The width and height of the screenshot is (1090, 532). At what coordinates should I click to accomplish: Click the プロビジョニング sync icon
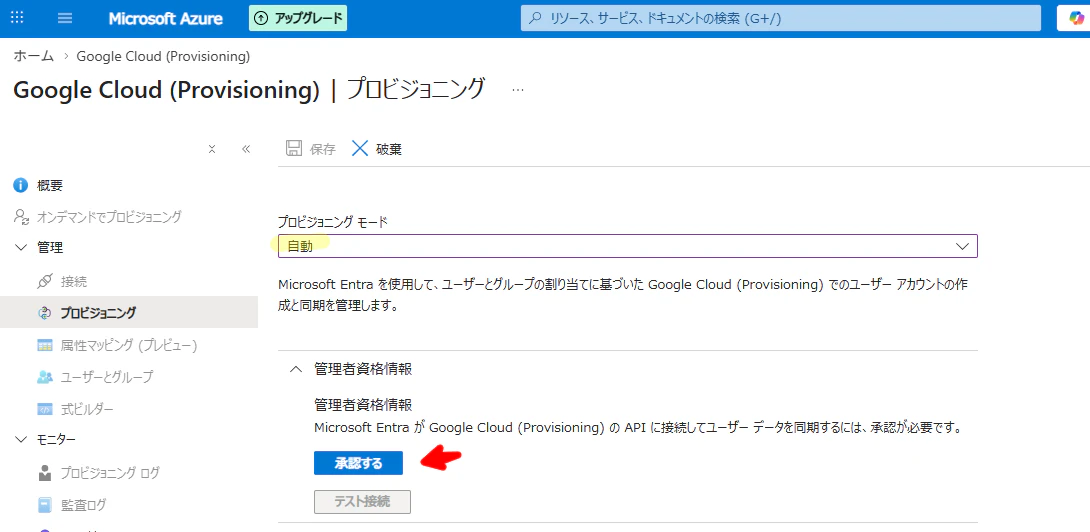click(x=44, y=313)
